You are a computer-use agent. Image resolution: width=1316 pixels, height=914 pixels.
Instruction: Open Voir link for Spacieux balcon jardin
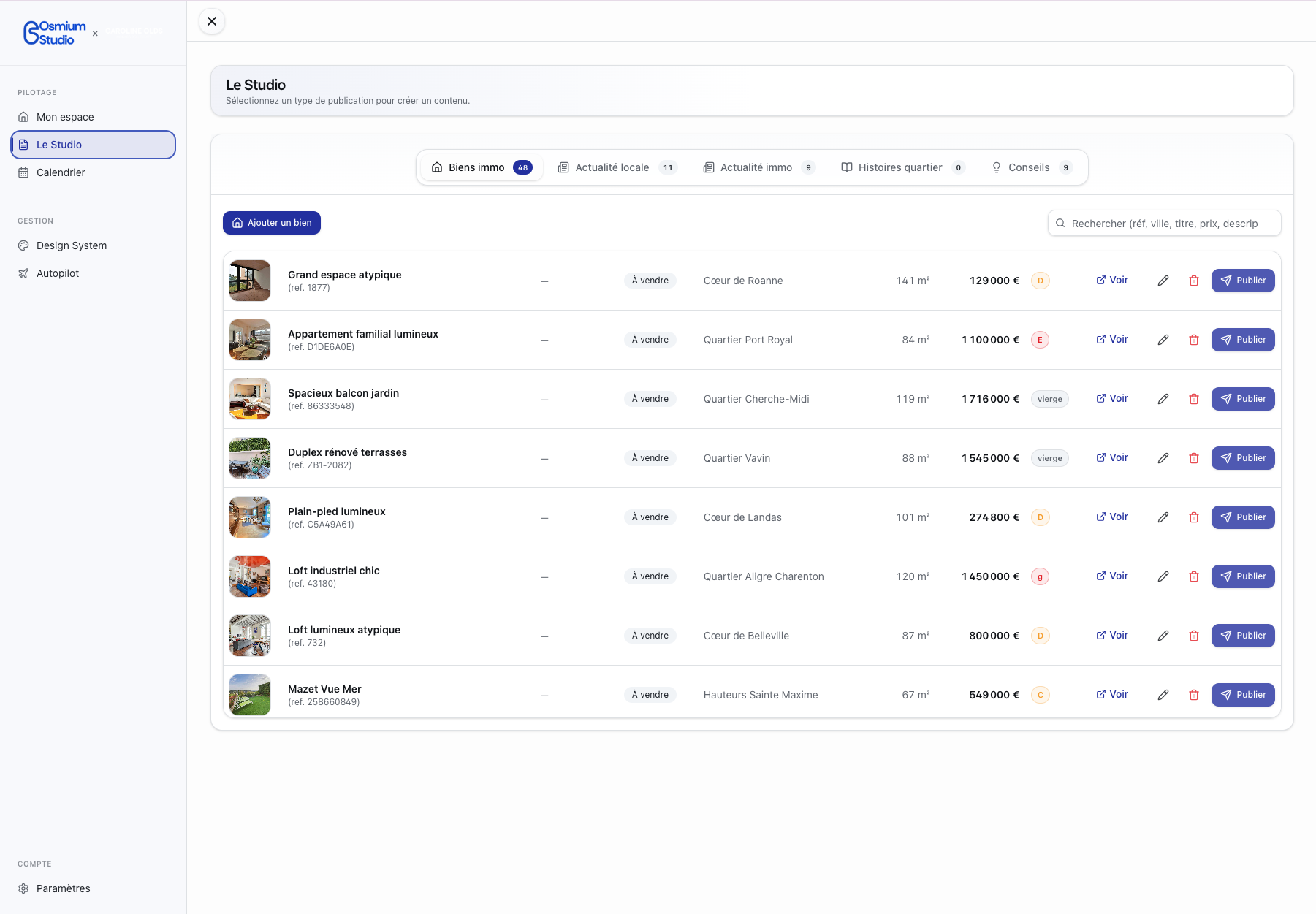[1112, 398]
